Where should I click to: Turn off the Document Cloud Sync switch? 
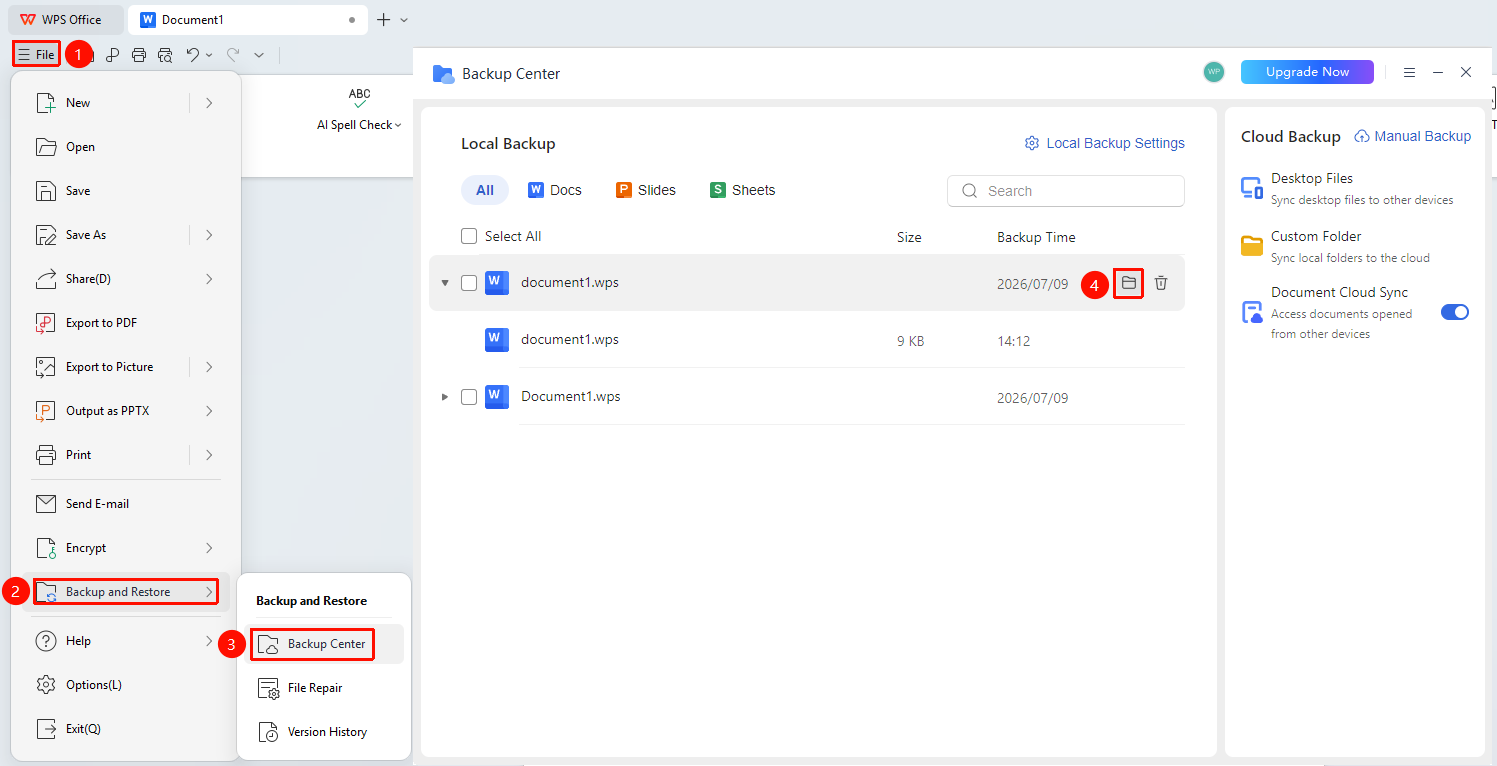pos(1455,312)
